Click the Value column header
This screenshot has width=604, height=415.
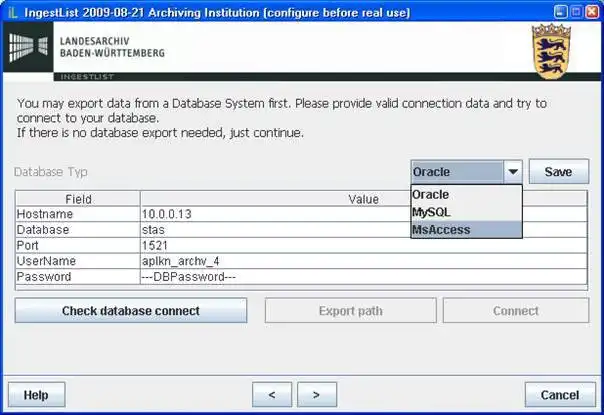click(364, 199)
